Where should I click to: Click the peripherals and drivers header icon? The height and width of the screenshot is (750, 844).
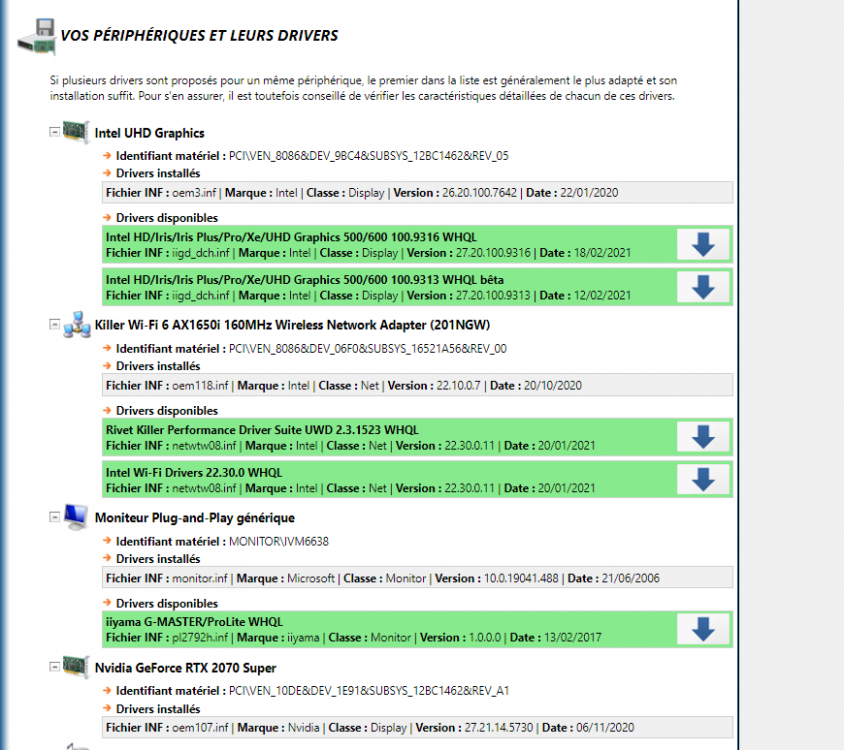coord(37,37)
